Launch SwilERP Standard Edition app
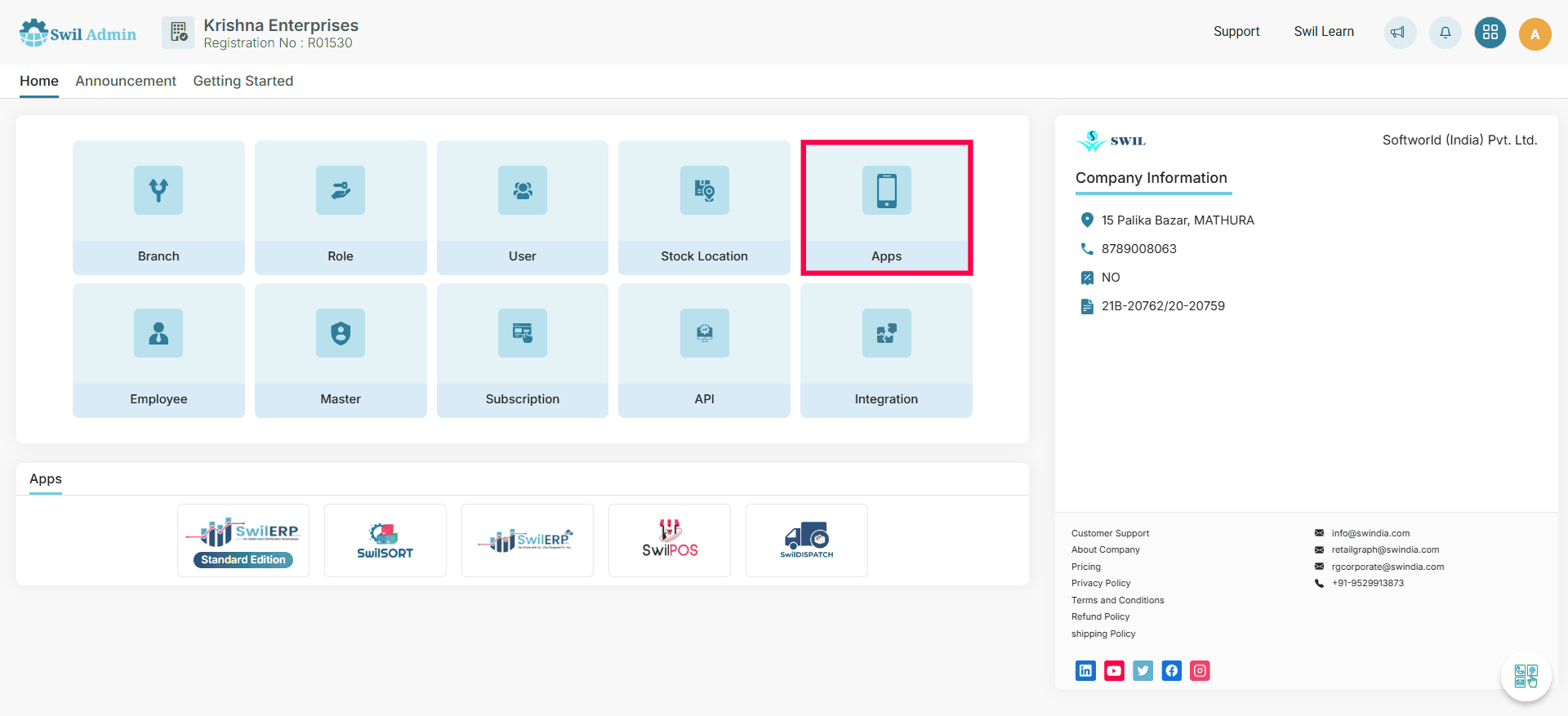 coord(243,540)
